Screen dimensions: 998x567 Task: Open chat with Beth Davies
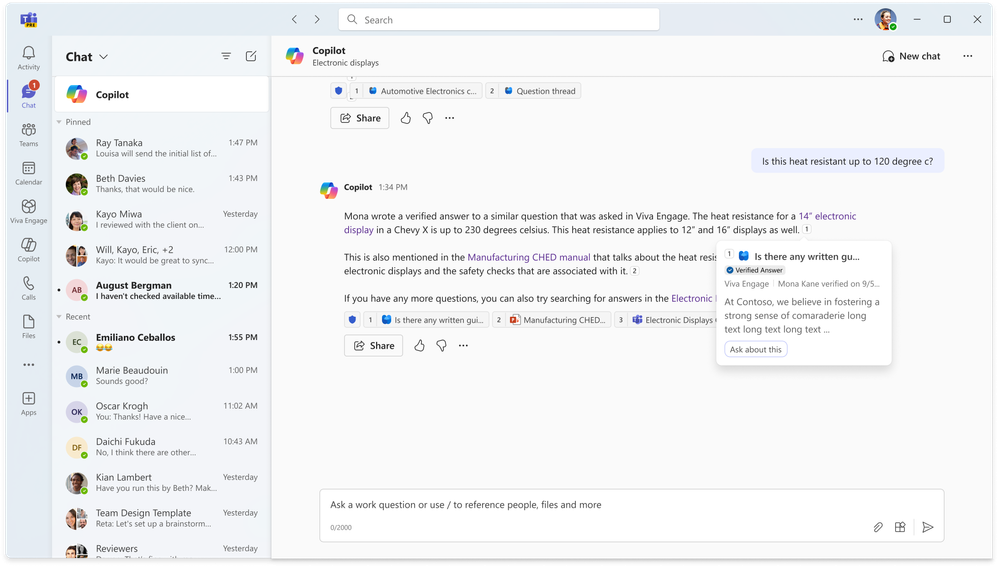(162, 183)
